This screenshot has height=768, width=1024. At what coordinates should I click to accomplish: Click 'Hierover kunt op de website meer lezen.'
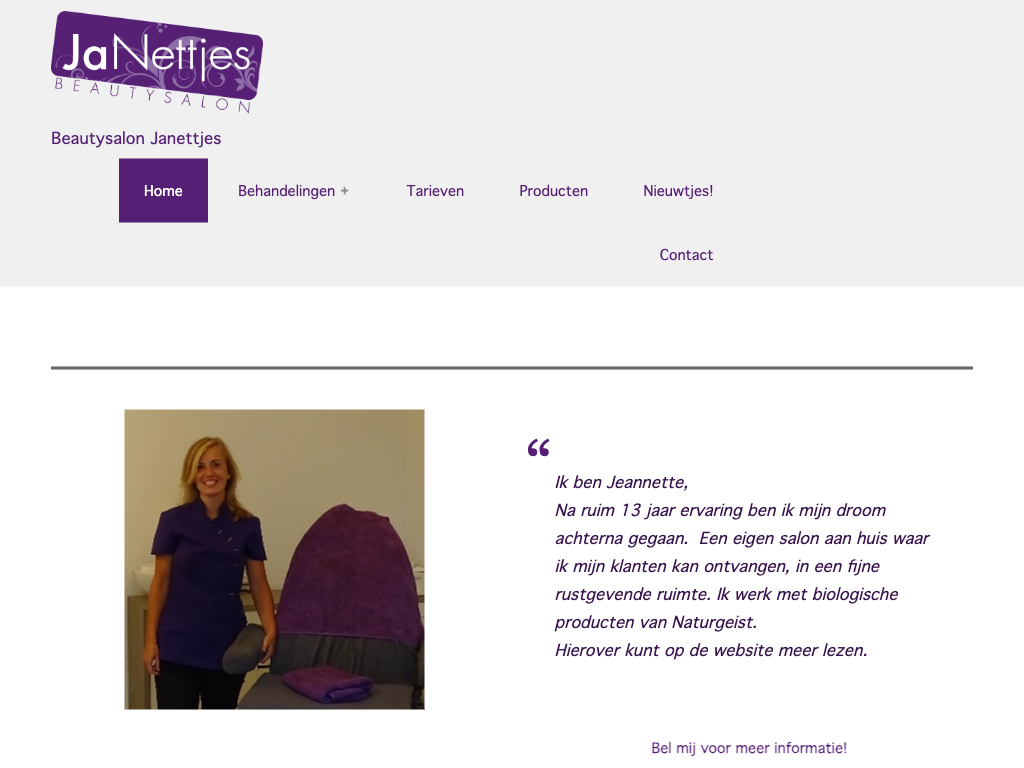711,650
